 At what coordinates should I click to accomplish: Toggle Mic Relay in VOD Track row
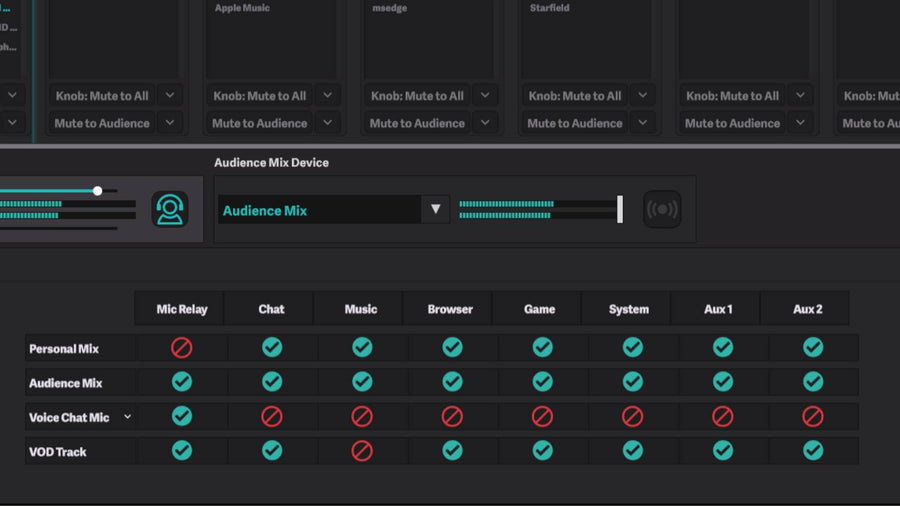[181, 451]
